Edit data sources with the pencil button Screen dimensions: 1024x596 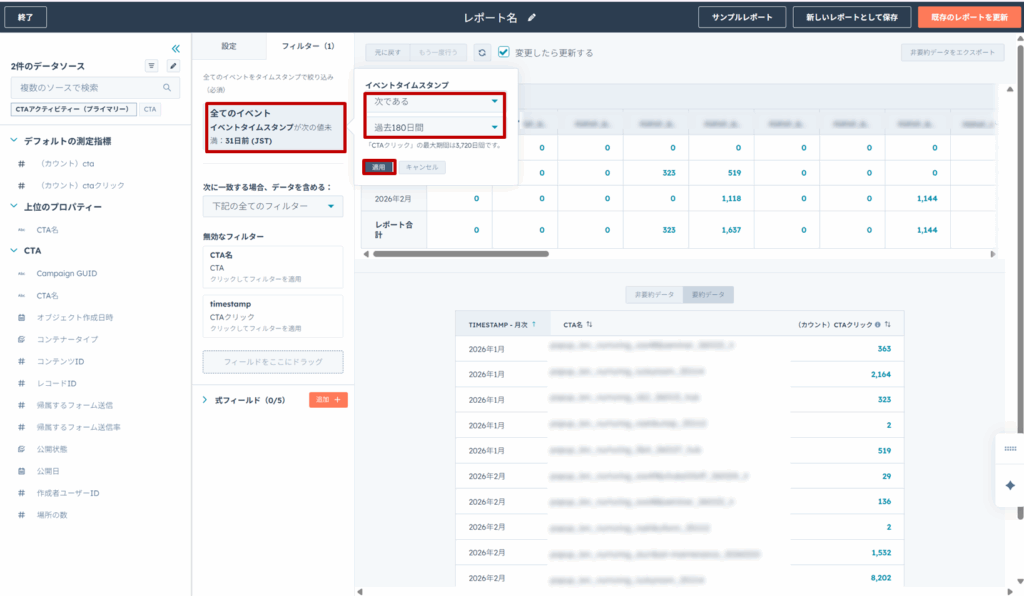click(172, 66)
